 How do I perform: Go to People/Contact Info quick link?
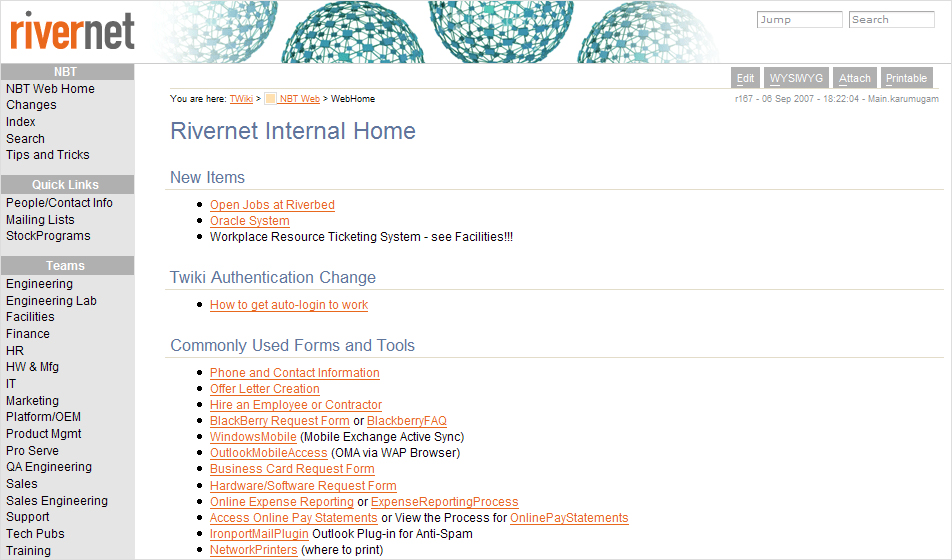click(59, 203)
